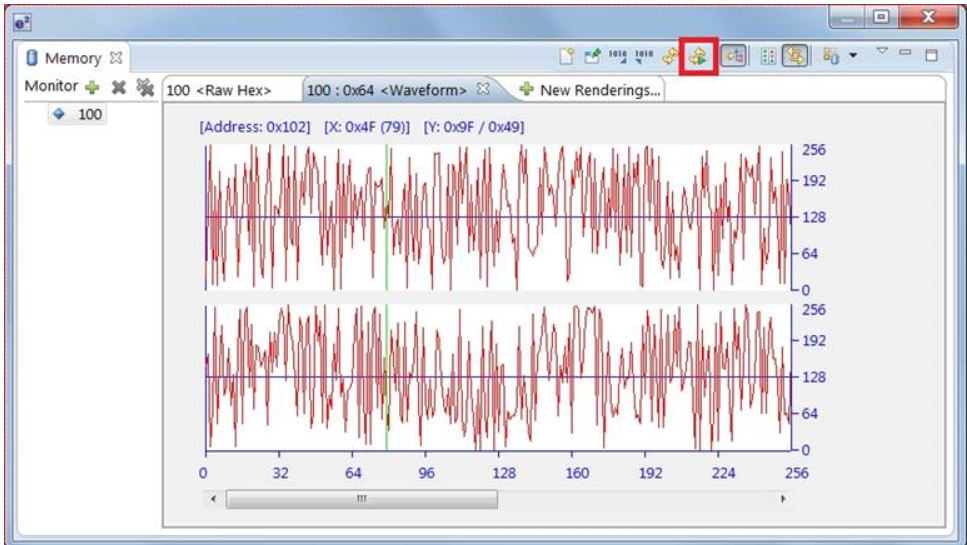Viewport: 967px width, 545px height.
Task: Click inside the lower waveform plot
Action: click(498, 377)
